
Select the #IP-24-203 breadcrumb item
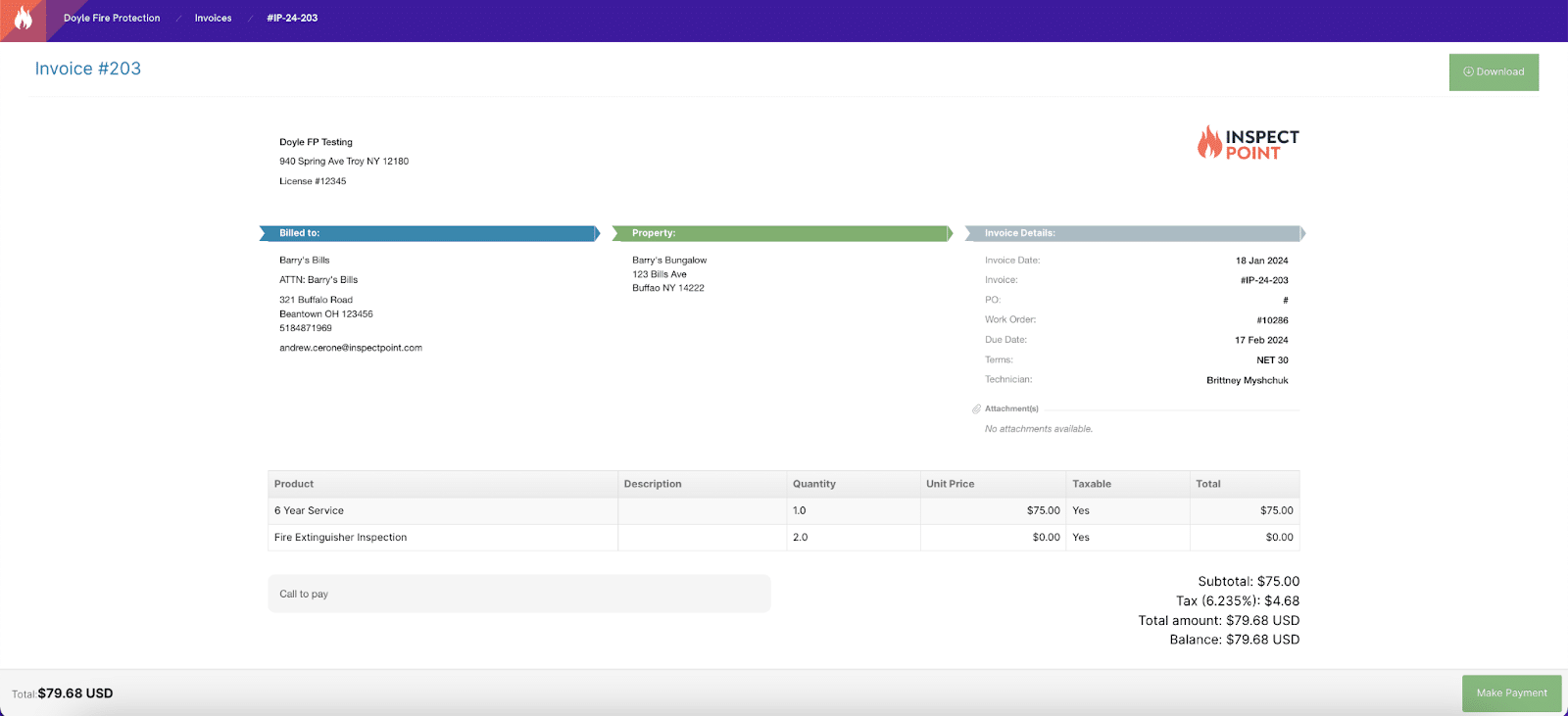pyautogui.click(x=292, y=19)
